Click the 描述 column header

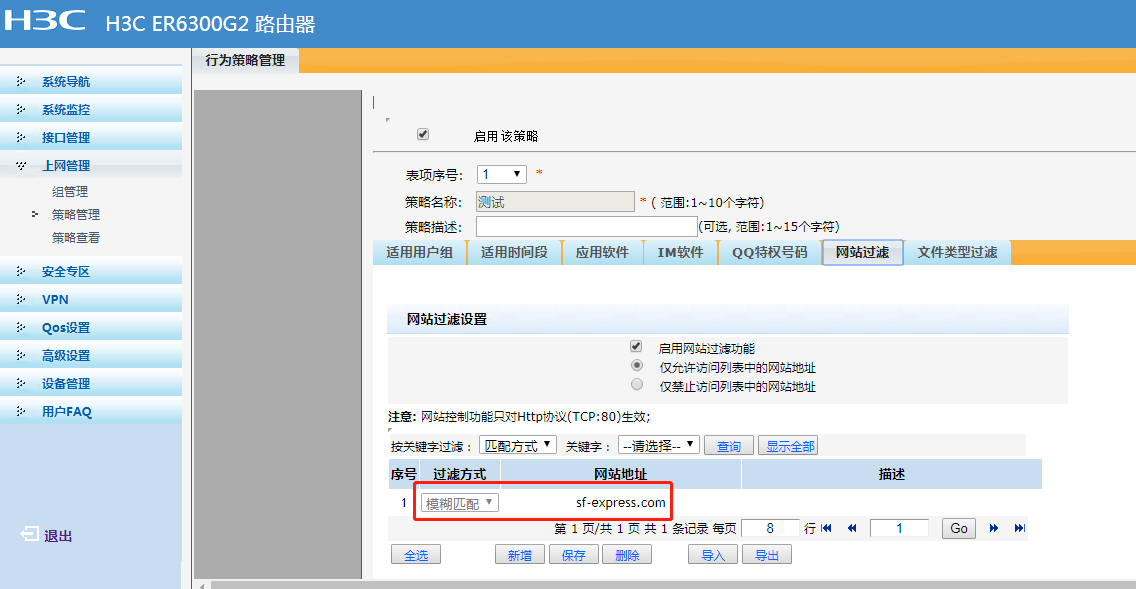891,474
